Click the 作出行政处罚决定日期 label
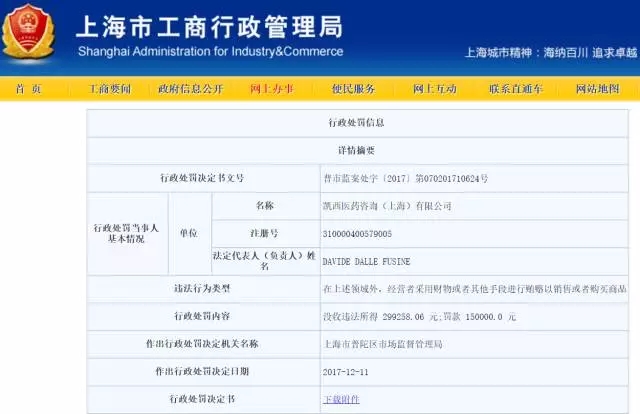The width and height of the screenshot is (640, 414). click(202, 372)
